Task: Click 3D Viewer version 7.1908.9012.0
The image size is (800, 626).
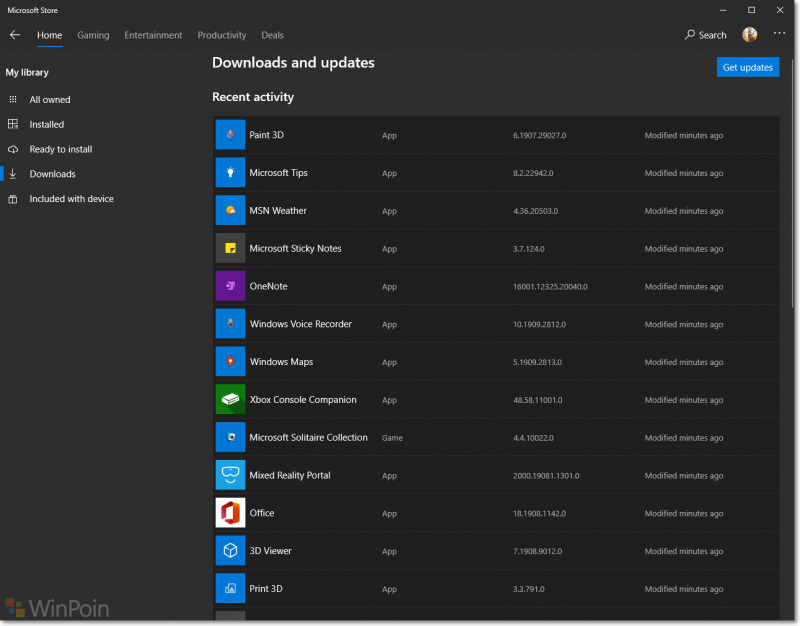Action: 537,551
